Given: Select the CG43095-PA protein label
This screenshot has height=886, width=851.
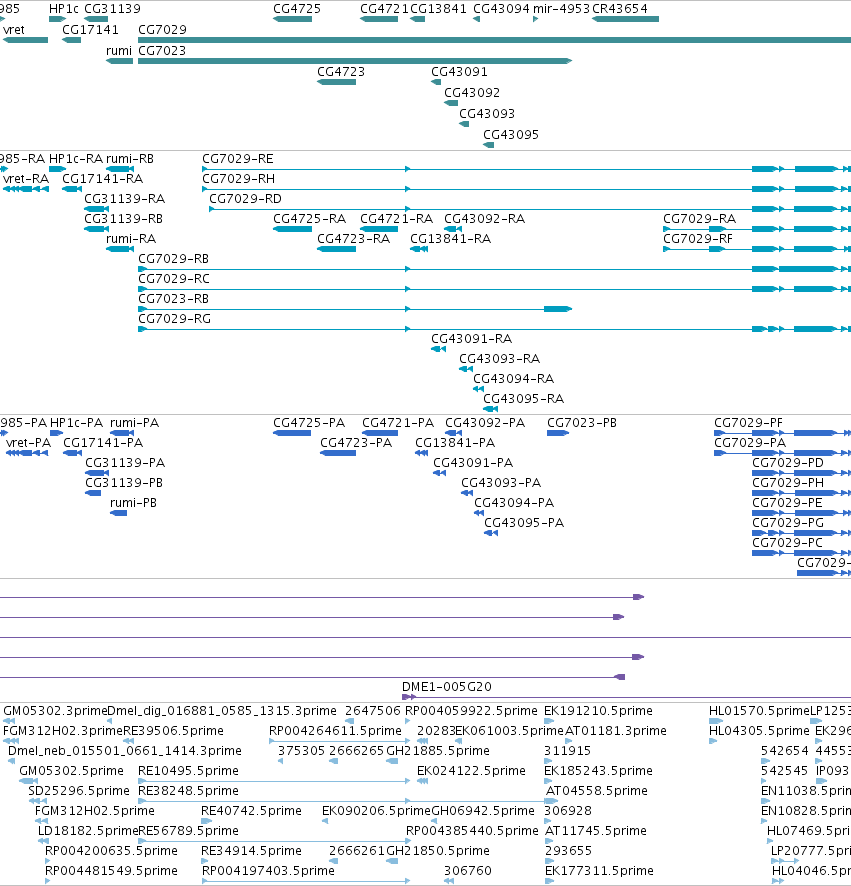Looking at the screenshot, I should click(x=524, y=523).
